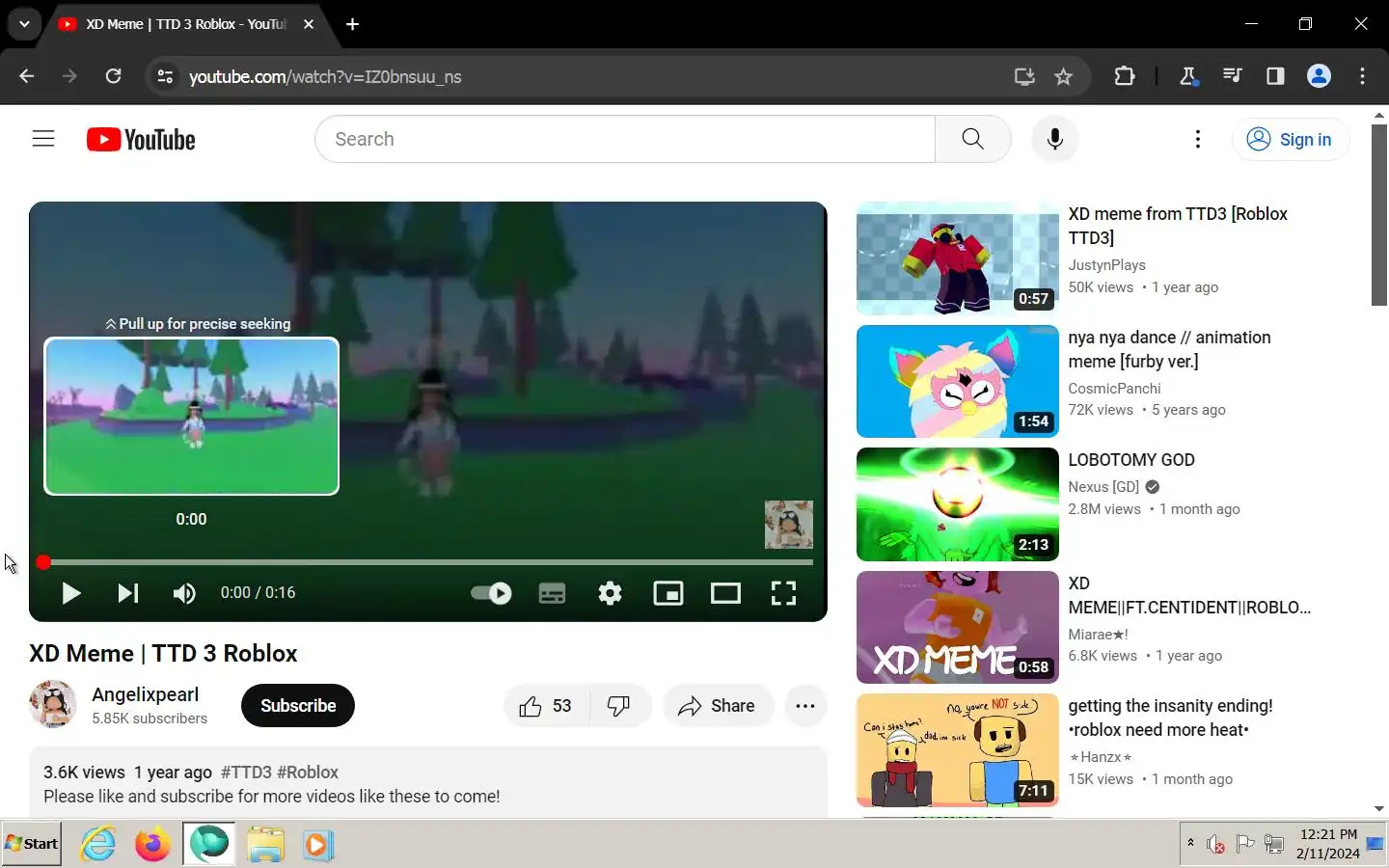Open media controls icon in toolbar

point(1232,76)
